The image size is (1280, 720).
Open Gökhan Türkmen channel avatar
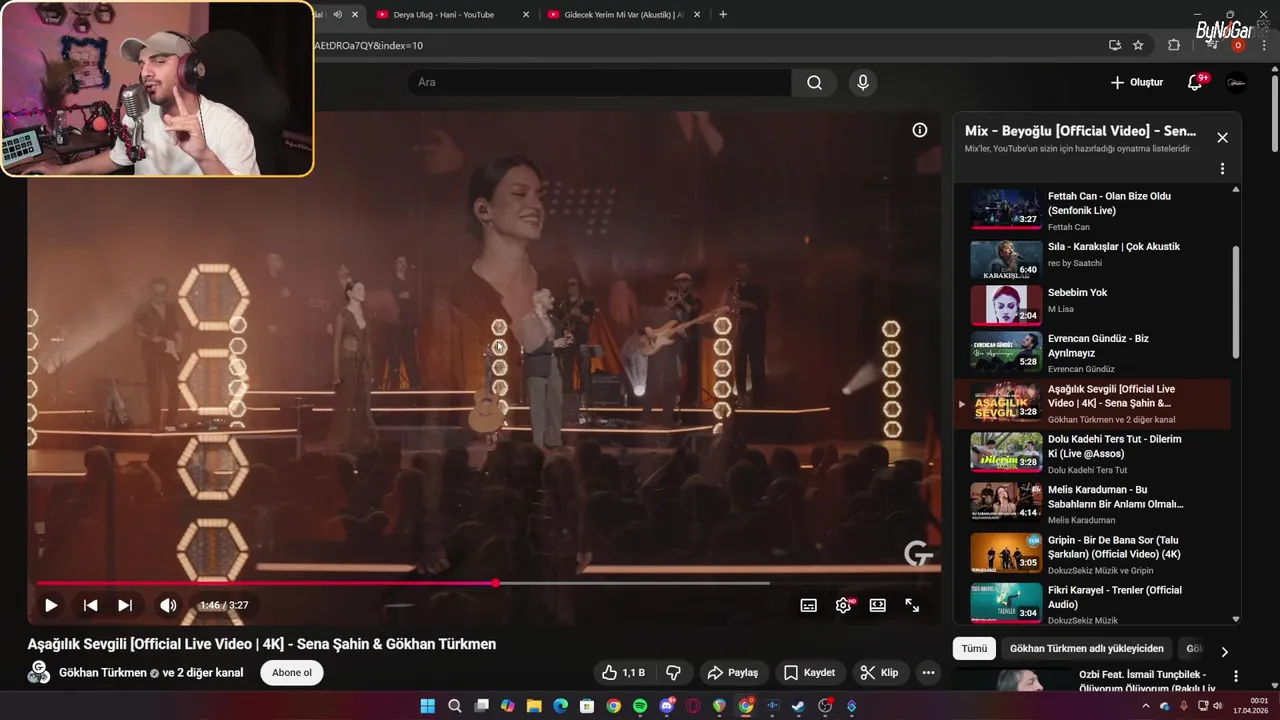(x=39, y=672)
